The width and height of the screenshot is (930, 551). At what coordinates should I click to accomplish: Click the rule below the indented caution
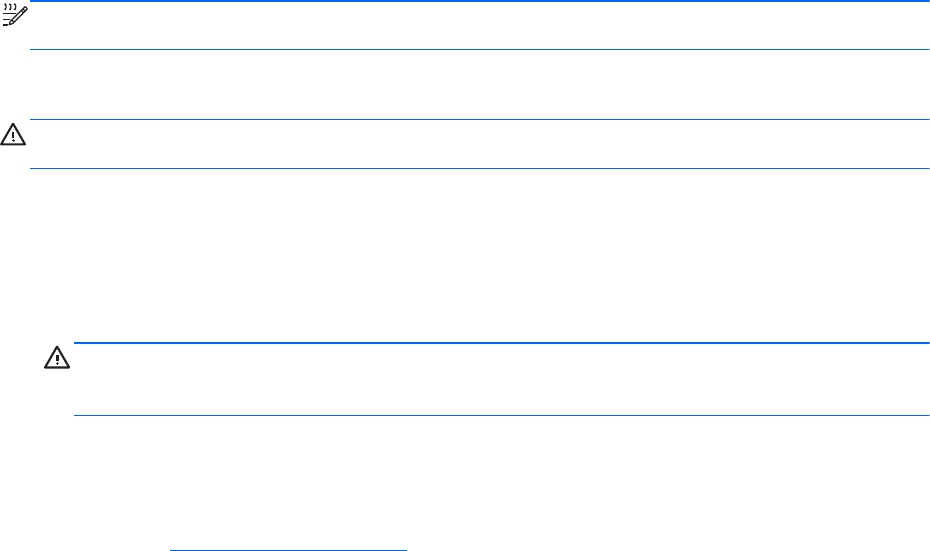click(500, 415)
